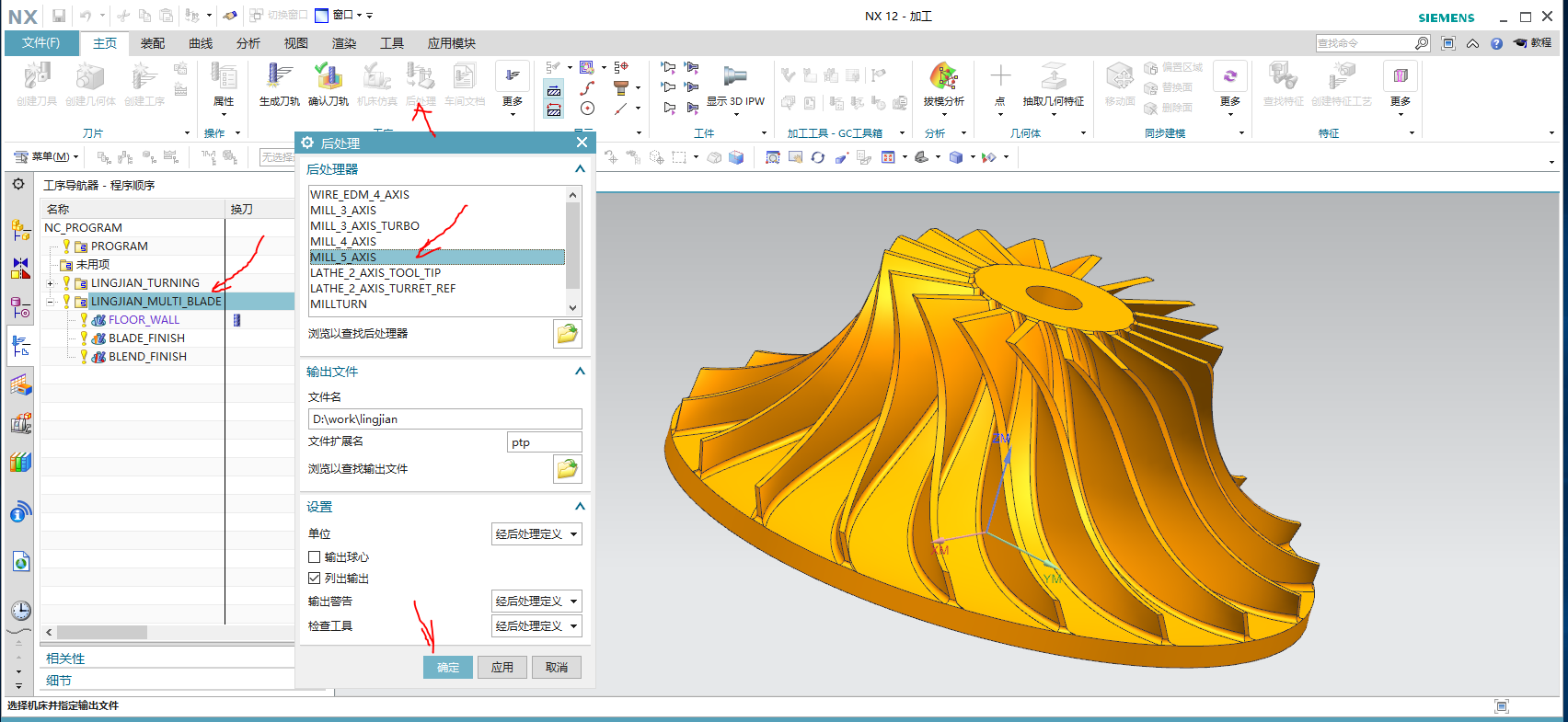Open the 教程 tutorials link
This screenshot has height=722, width=1568.
[1533, 43]
